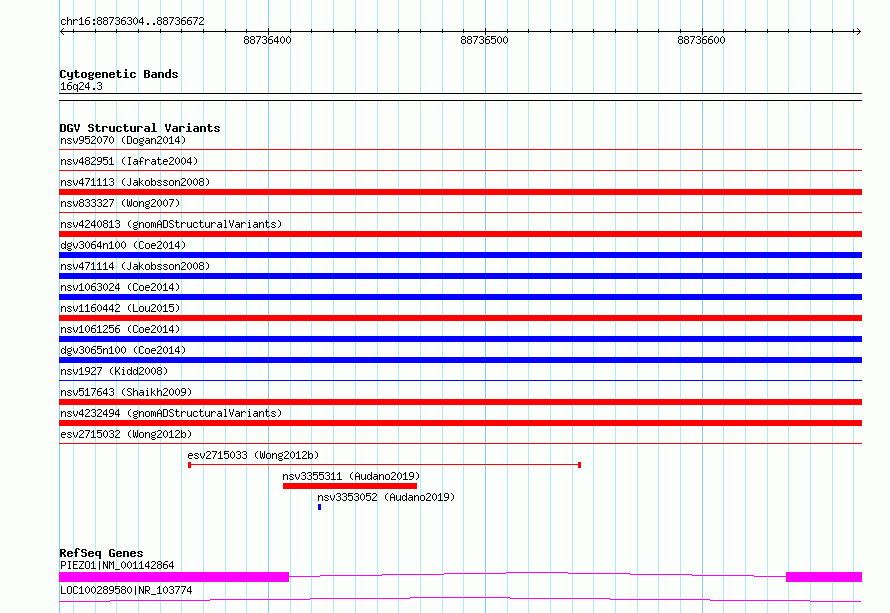Viewport: 890px width, 613px height.
Task: Open gene LOC100289580|NR_103774 label
Action: click(126, 590)
